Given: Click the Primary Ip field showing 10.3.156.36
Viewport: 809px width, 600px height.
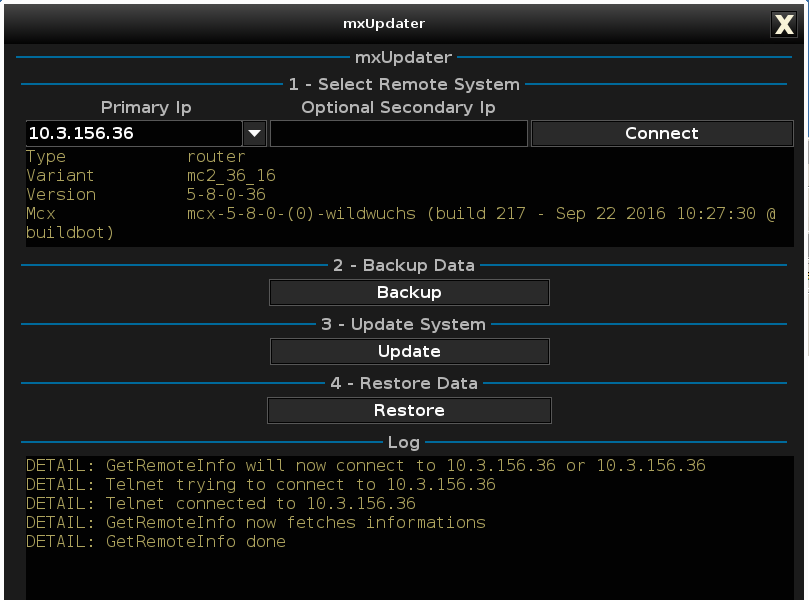Looking at the screenshot, I should point(133,133).
